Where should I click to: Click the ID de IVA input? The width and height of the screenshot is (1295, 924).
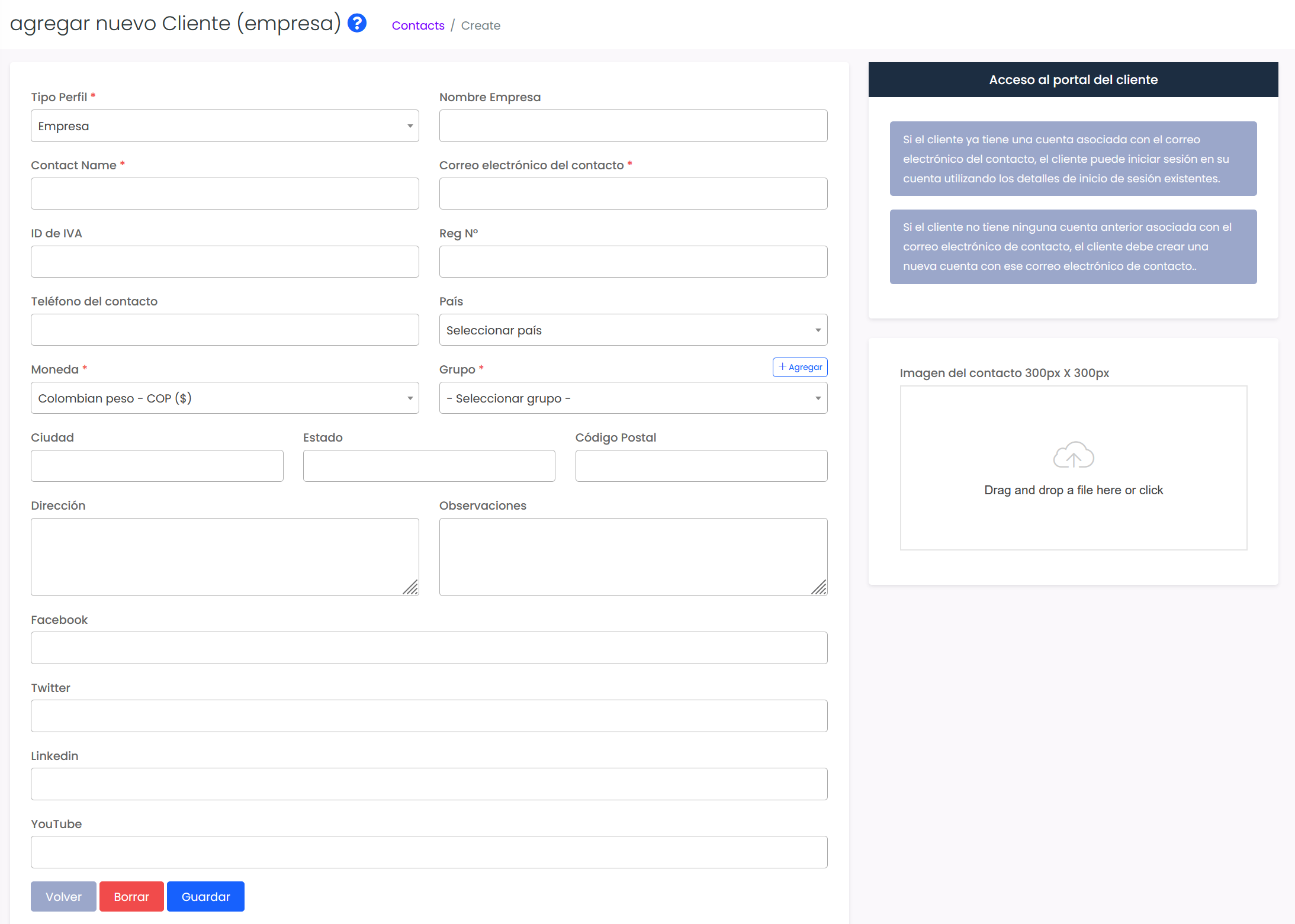pos(224,262)
